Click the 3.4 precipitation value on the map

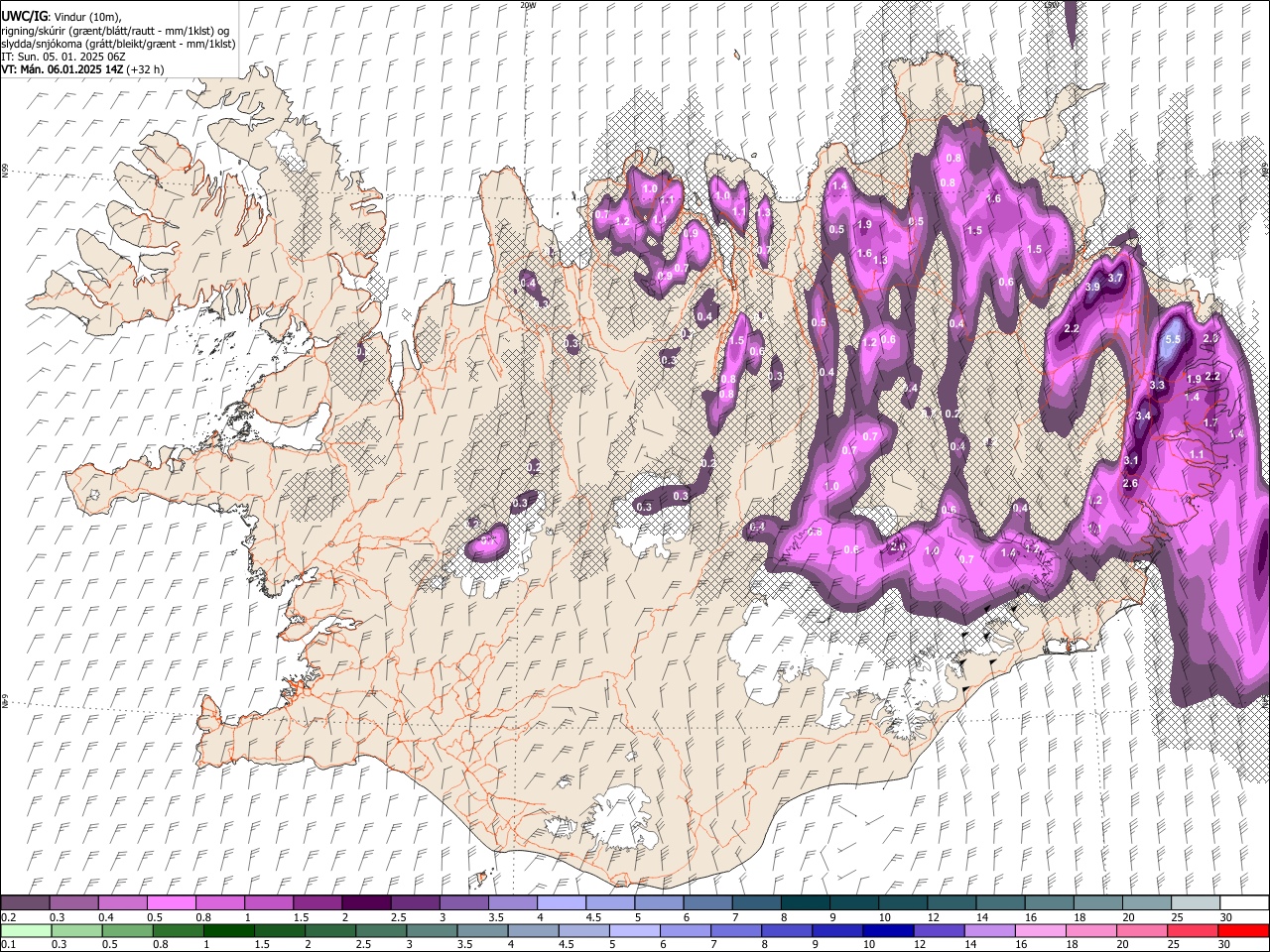pos(1143,416)
